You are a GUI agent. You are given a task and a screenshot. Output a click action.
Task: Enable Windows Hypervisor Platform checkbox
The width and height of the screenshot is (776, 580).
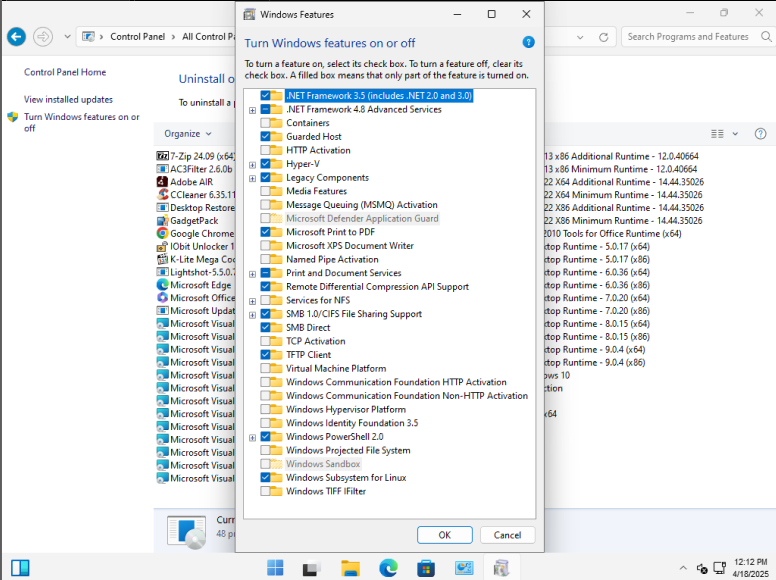tap(265, 409)
